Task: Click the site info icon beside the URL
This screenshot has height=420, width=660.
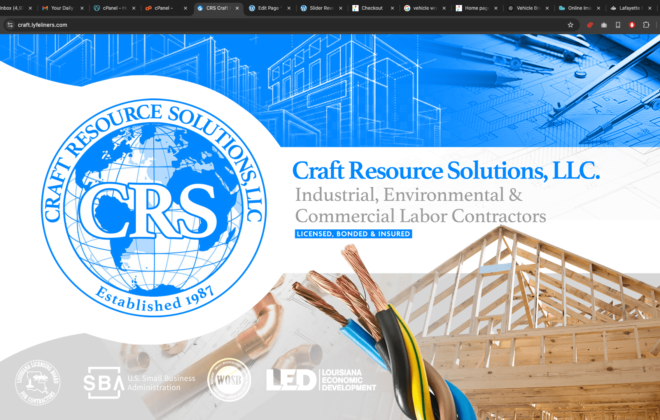Action: [9, 24]
